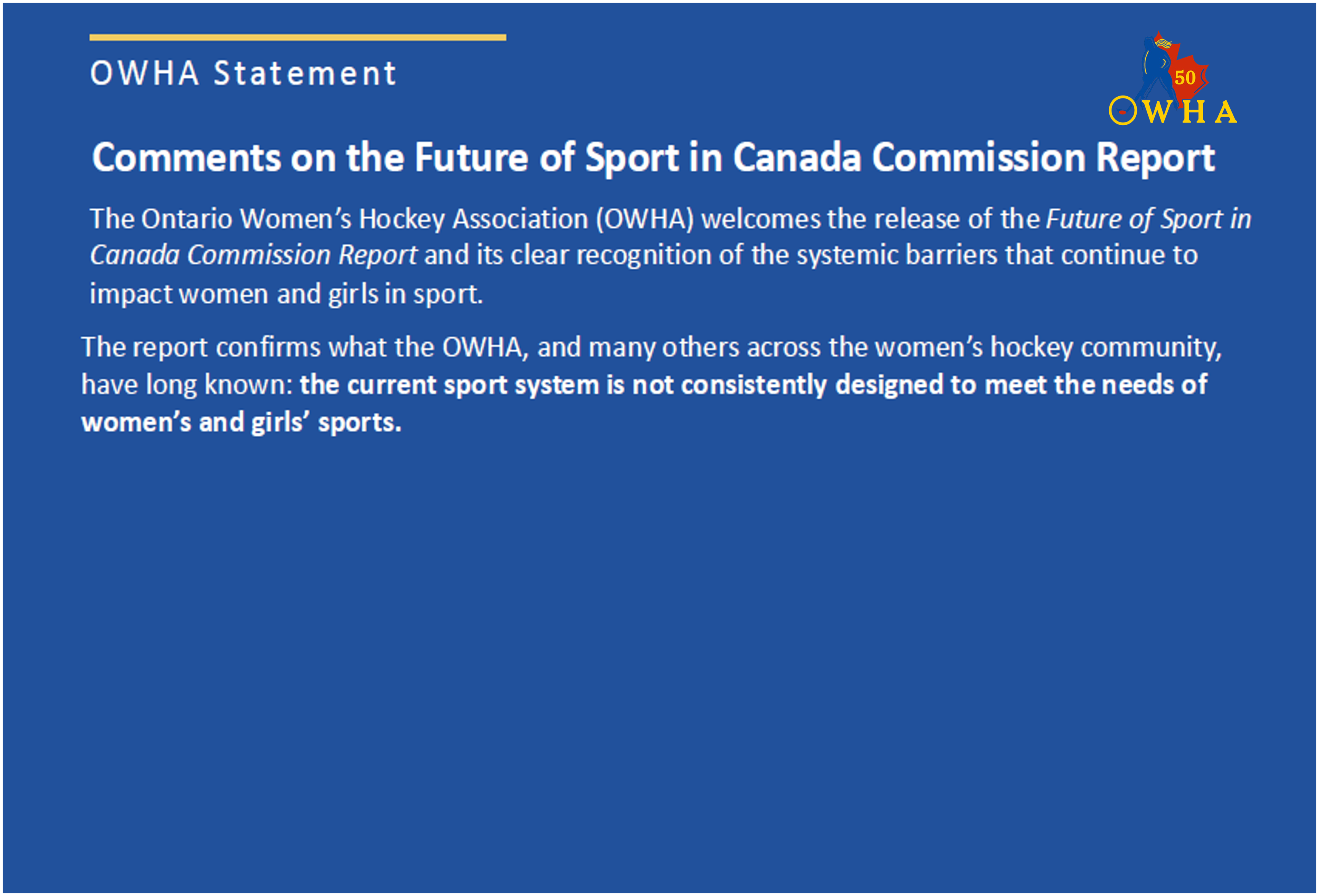This screenshot has width=1319, height=896.
Task: Click the "OWHA Statement" header text
Action: coord(243,74)
